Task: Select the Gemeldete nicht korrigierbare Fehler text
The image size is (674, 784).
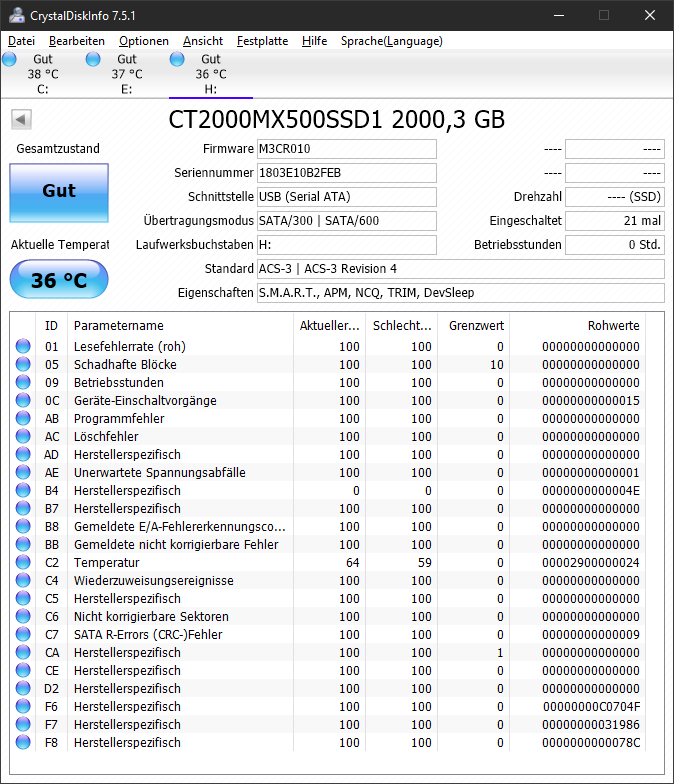Action: (176, 544)
